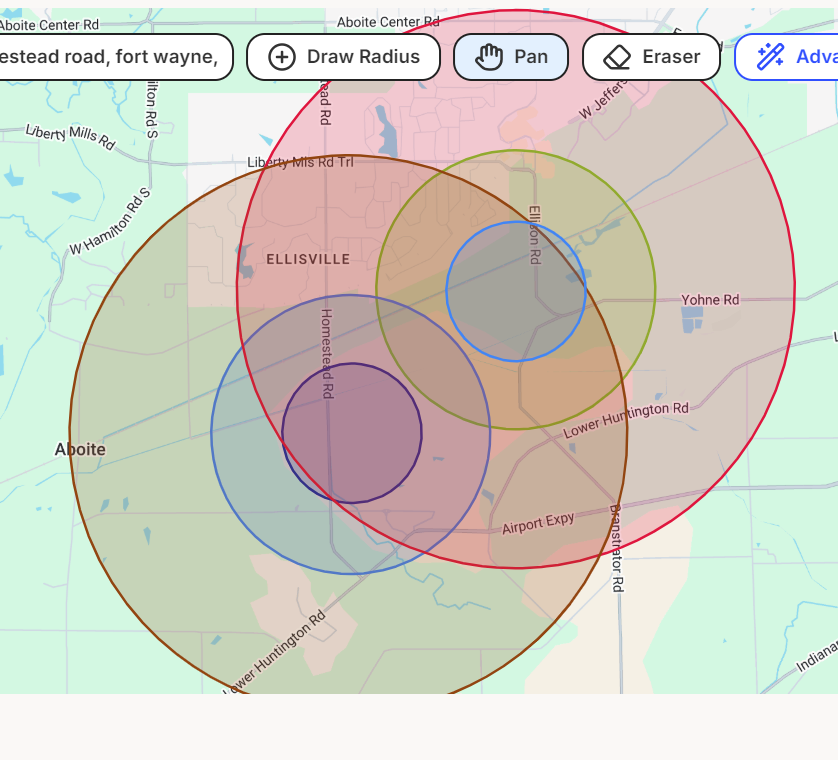Click the ELLISVILLE neighborhood label

[x=308, y=260]
